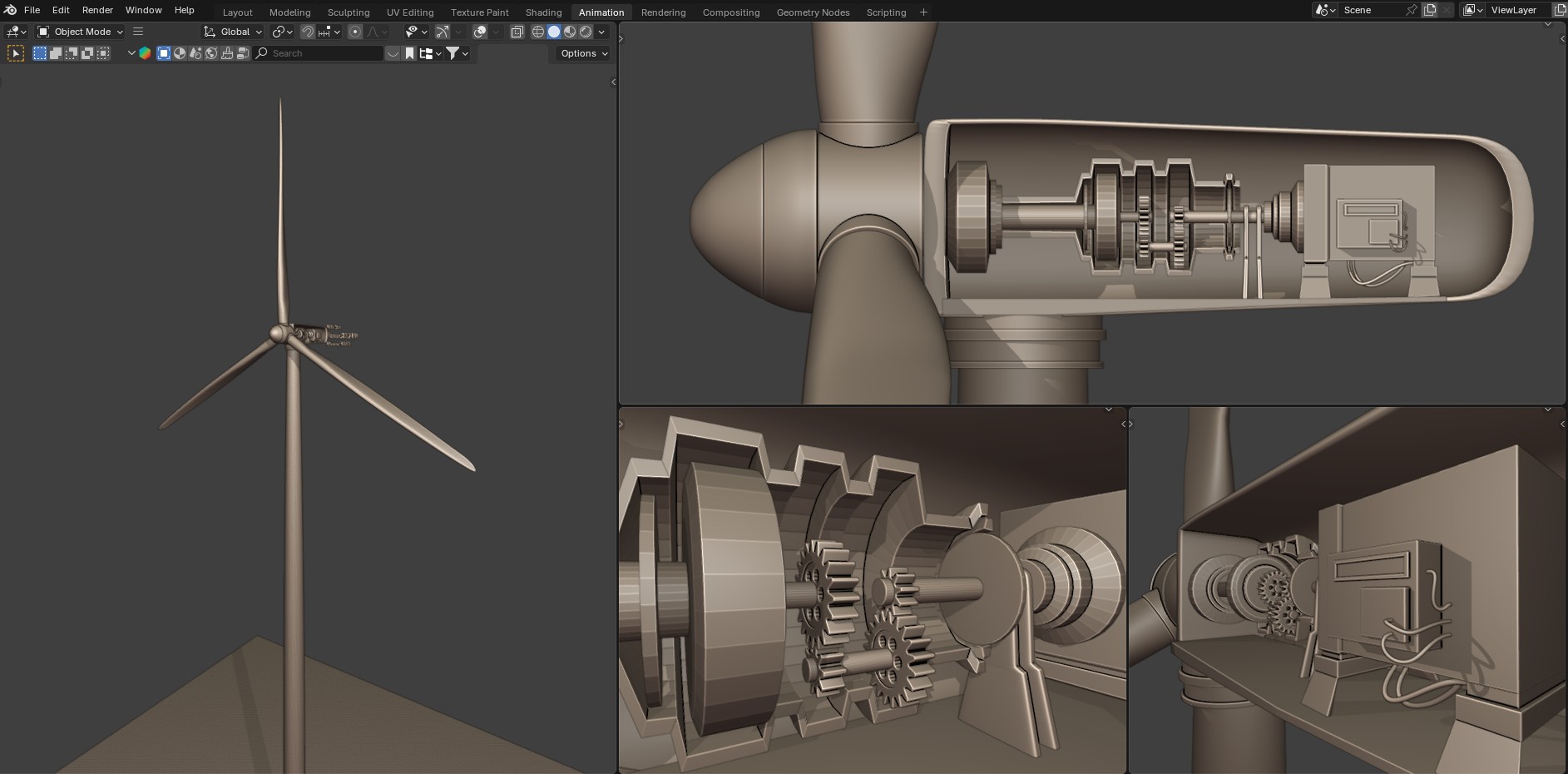1568x774 pixels.
Task: Open the Render menu
Action: 97,10
